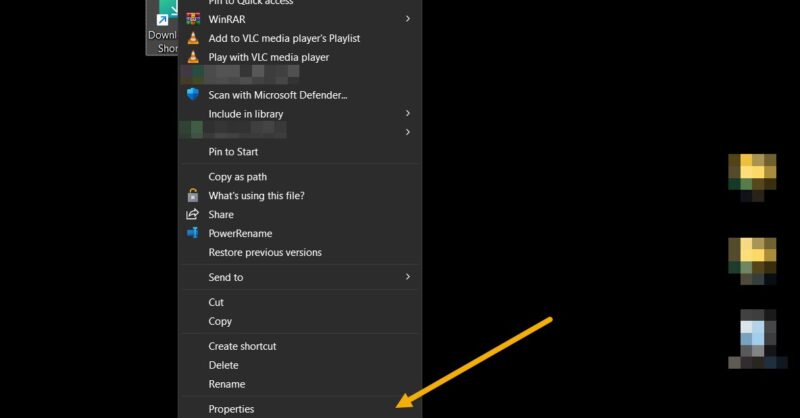The width and height of the screenshot is (800, 418).
Task: Select Cut in the context menu
Action: pos(300,302)
